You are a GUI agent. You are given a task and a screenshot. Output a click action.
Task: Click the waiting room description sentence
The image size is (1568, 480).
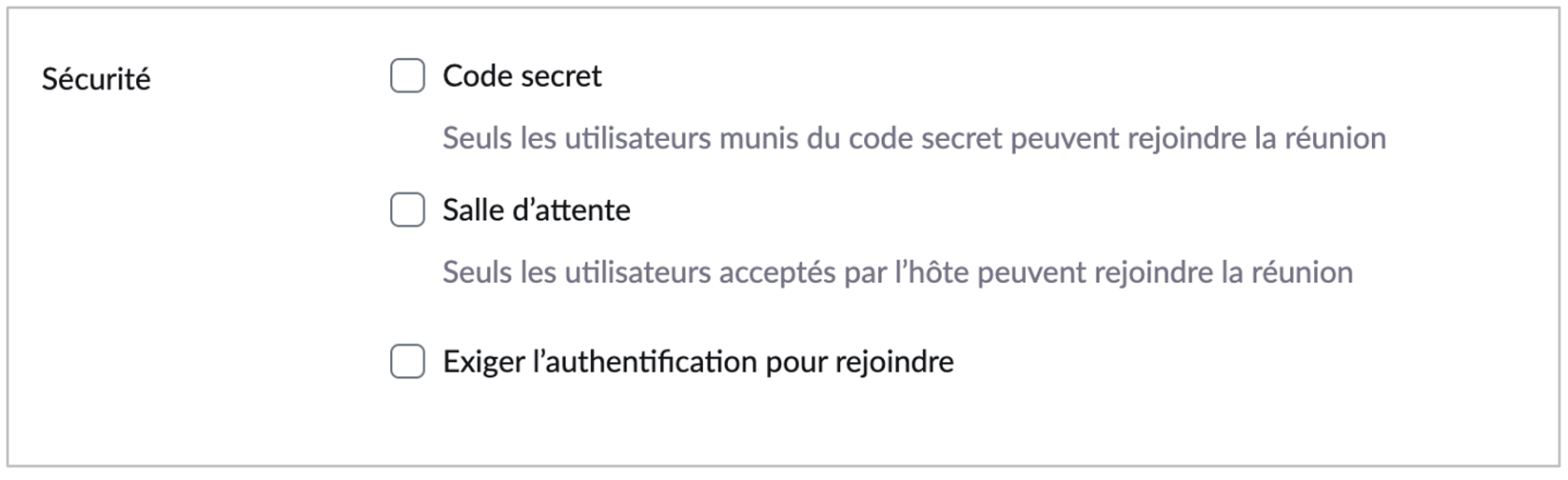click(x=897, y=273)
